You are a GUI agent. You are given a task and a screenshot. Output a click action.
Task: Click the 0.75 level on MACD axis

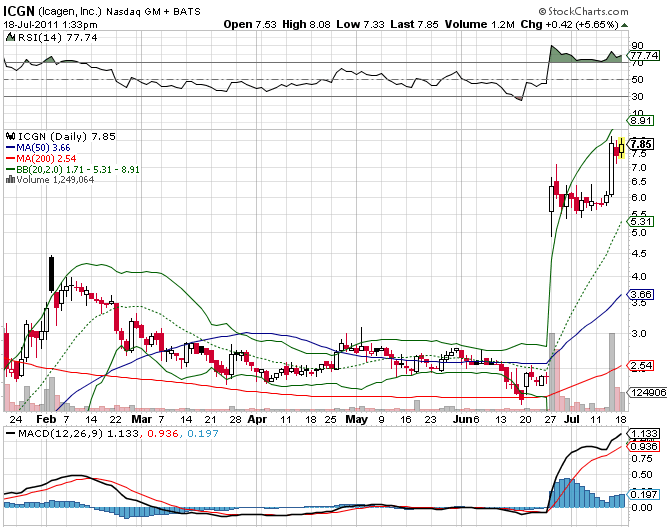coord(642,459)
